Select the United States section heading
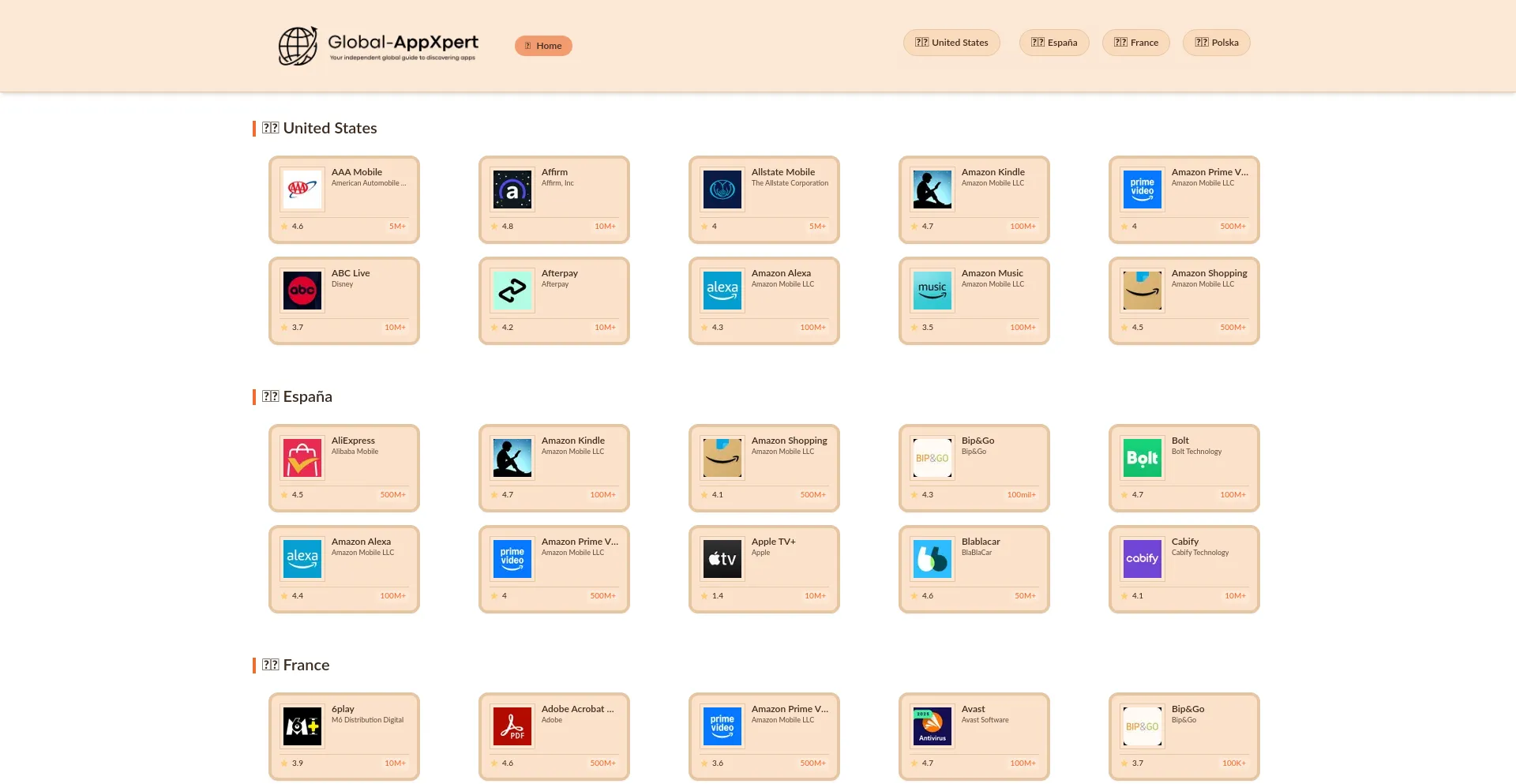The width and height of the screenshot is (1516, 784). click(319, 128)
